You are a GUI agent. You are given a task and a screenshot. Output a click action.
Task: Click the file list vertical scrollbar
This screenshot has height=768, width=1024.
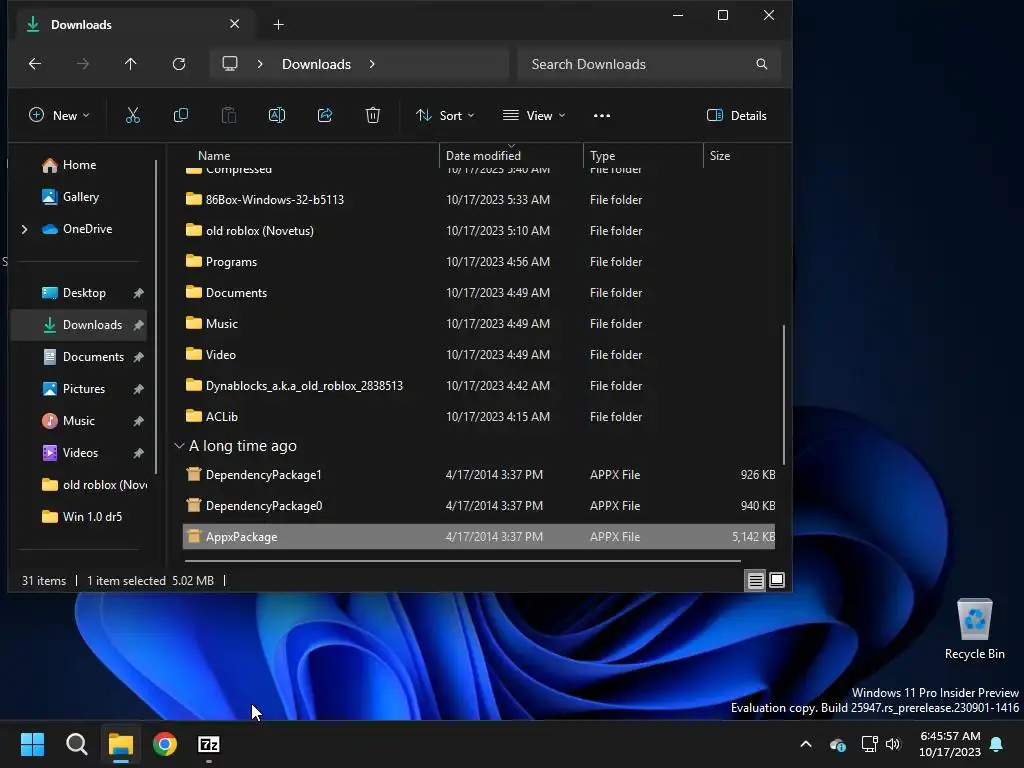[x=783, y=394]
